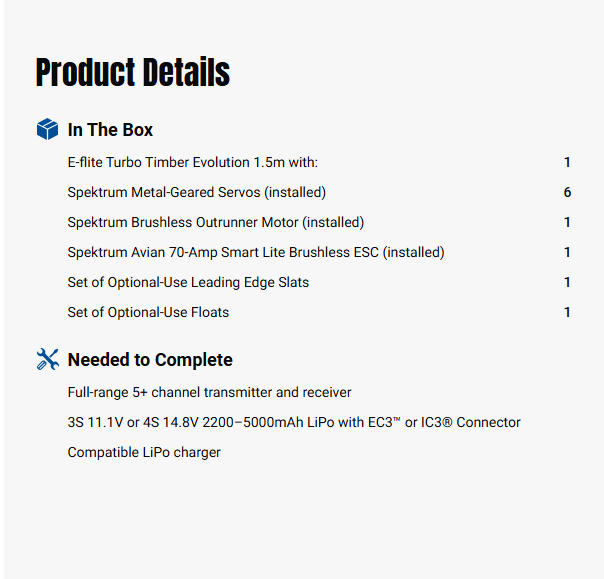This screenshot has width=604, height=579.
Task: Click the crossed tools icon beside Needed to Complete
Action: pos(47,360)
